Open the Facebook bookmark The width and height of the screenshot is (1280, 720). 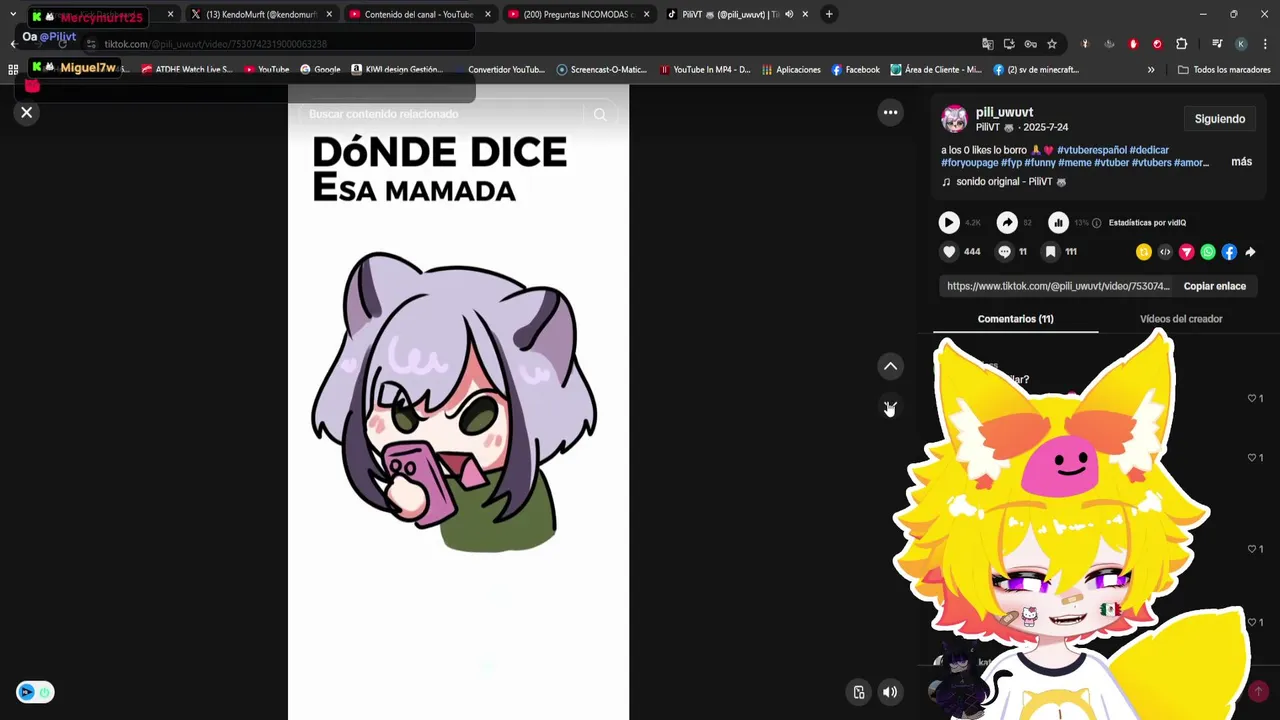pyautogui.click(x=856, y=70)
